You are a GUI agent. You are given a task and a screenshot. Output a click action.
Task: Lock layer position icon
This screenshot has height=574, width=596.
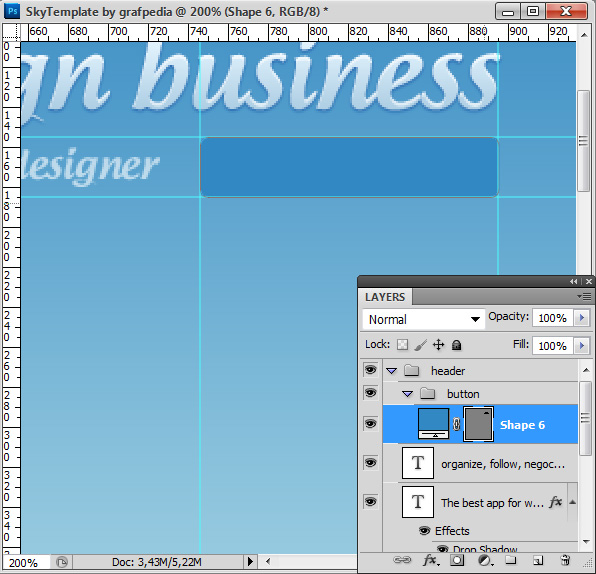[x=438, y=345]
